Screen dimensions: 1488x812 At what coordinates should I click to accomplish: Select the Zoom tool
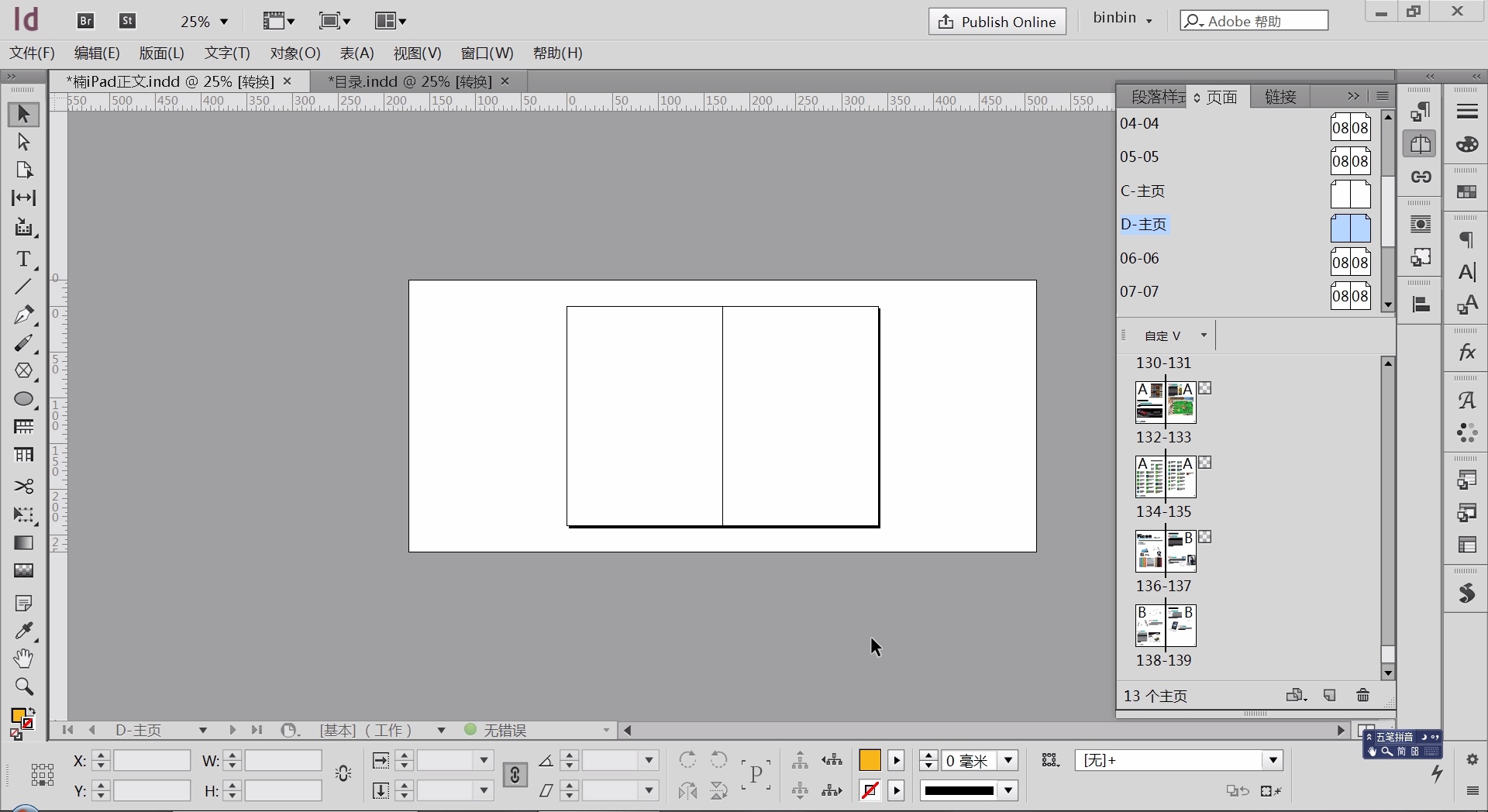pos(23,686)
